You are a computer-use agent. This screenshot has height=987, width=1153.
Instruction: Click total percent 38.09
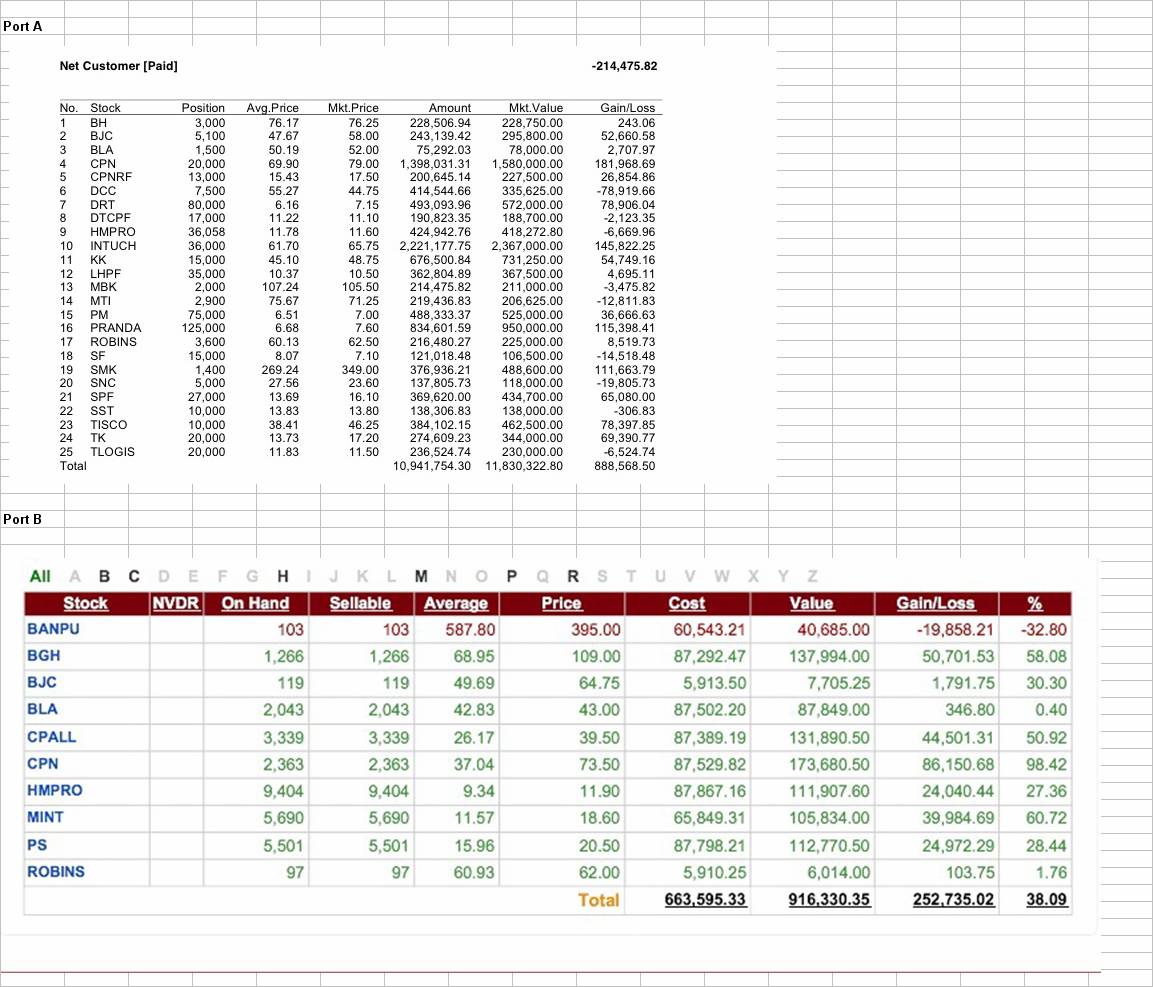point(1046,899)
